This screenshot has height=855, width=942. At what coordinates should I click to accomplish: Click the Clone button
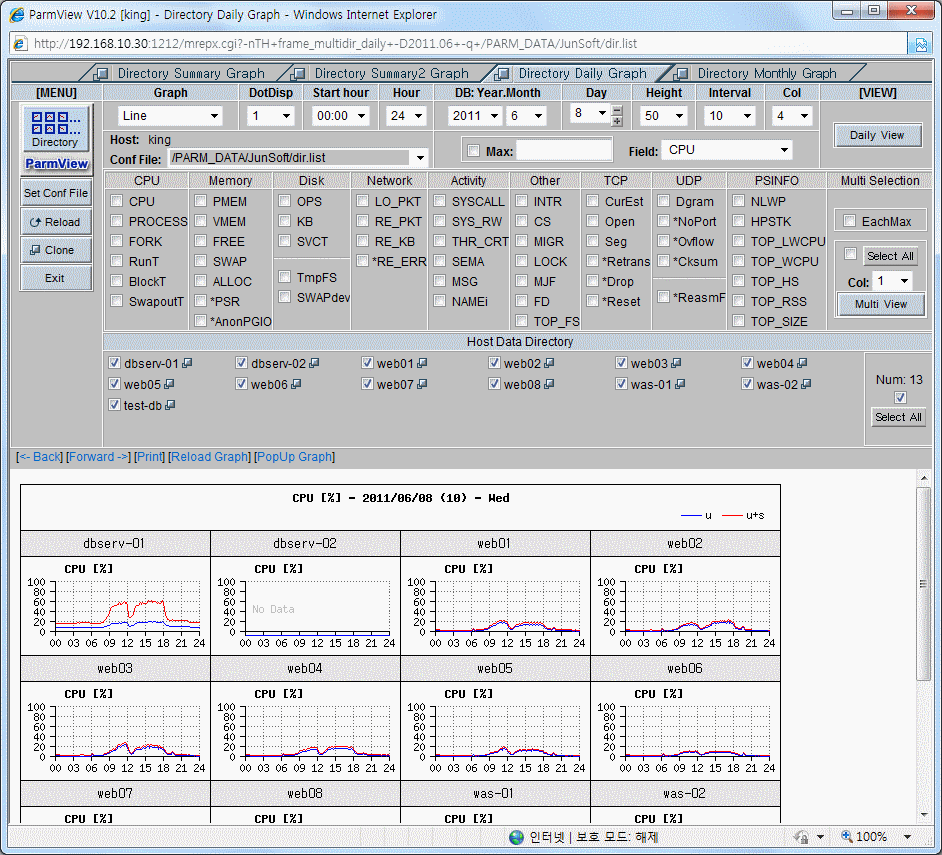[56, 250]
